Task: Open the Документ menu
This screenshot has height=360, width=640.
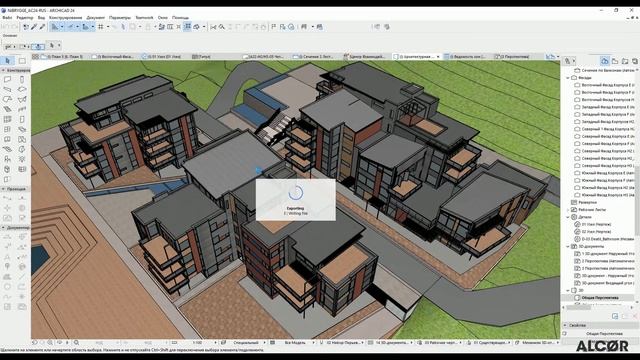Action: click(x=96, y=18)
